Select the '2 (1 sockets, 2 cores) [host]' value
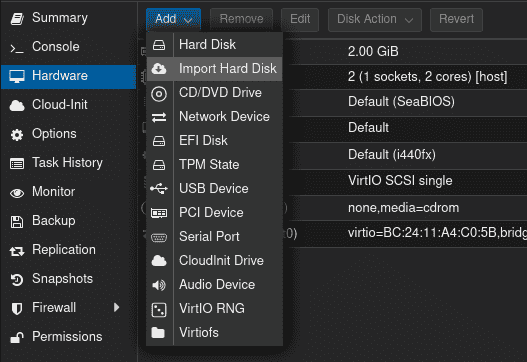Screen dimensions: 527x362 pyautogui.click(x=428, y=77)
